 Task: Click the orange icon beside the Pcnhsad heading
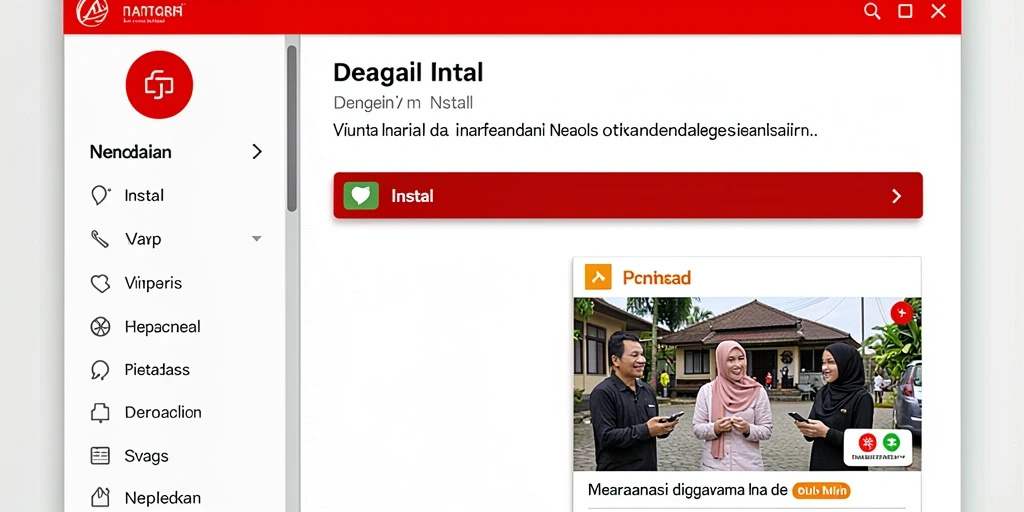[x=598, y=277]
